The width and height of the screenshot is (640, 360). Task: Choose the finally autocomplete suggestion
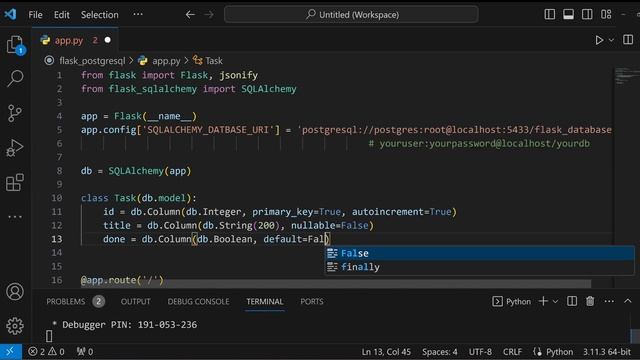(480, 267)
